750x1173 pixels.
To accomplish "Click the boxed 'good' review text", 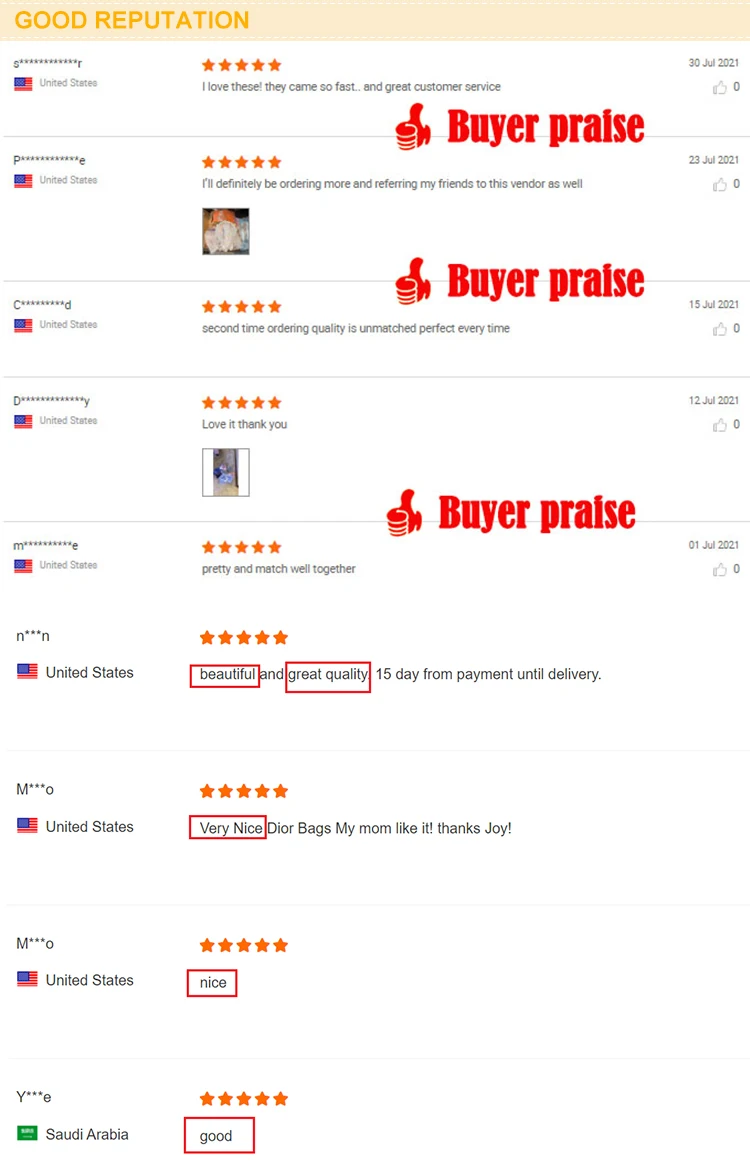I will tap(219, 1136).
